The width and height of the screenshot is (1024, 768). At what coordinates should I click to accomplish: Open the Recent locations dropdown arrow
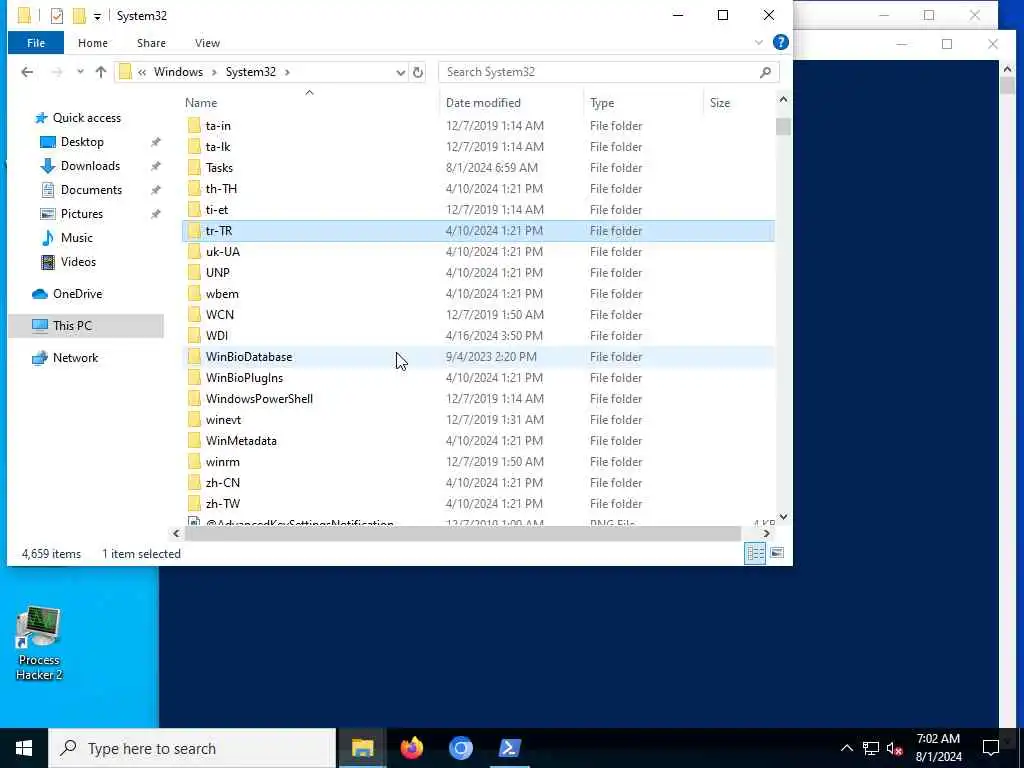point(80,72)
